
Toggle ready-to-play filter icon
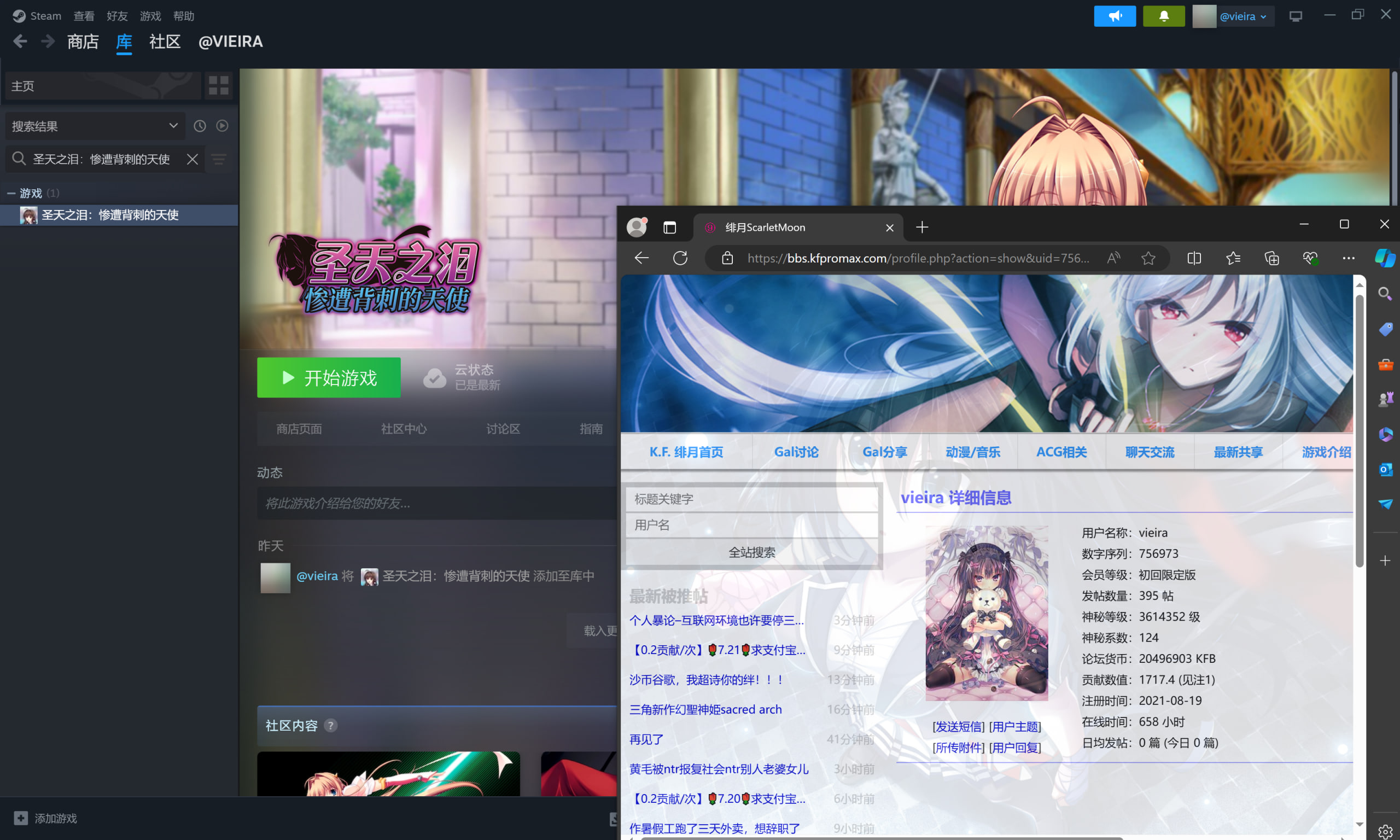coord(223,126)
